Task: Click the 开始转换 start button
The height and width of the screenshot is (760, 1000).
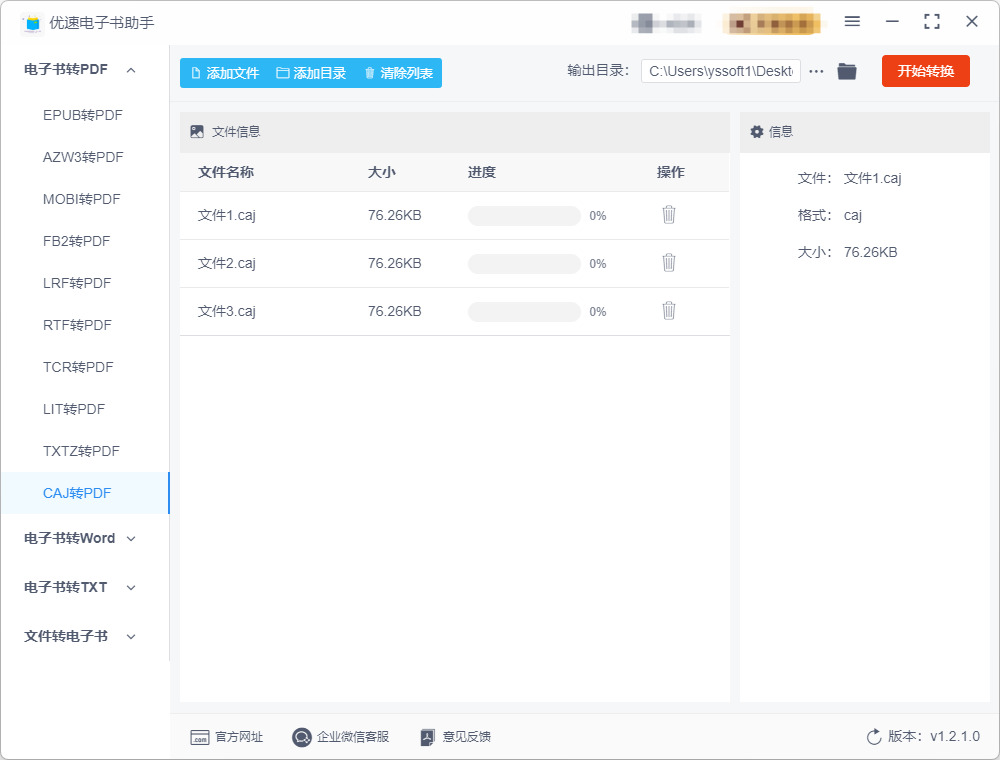Action: tap(925, 71)
